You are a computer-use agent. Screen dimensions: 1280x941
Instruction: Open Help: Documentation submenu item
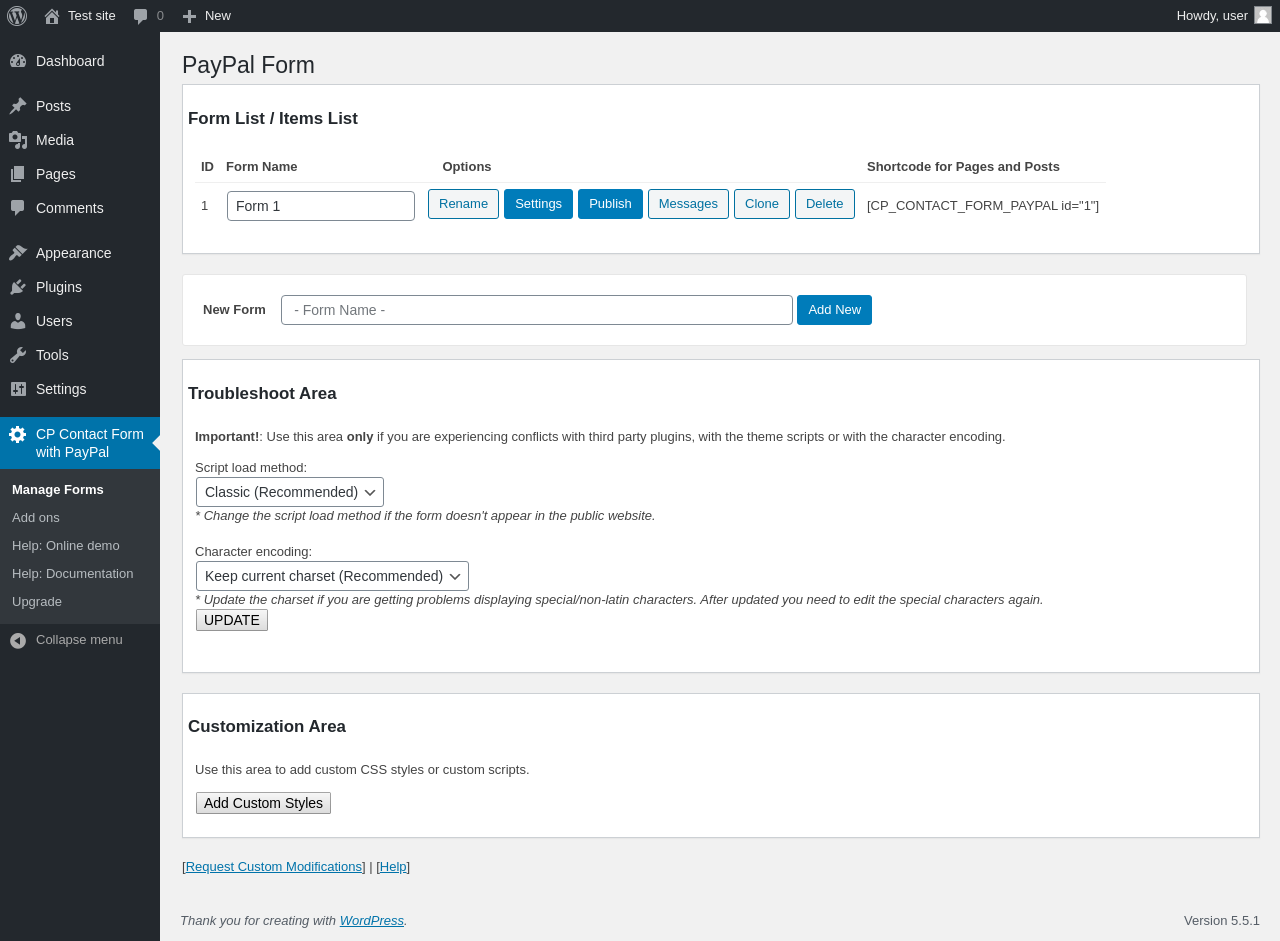coord(73,574)
